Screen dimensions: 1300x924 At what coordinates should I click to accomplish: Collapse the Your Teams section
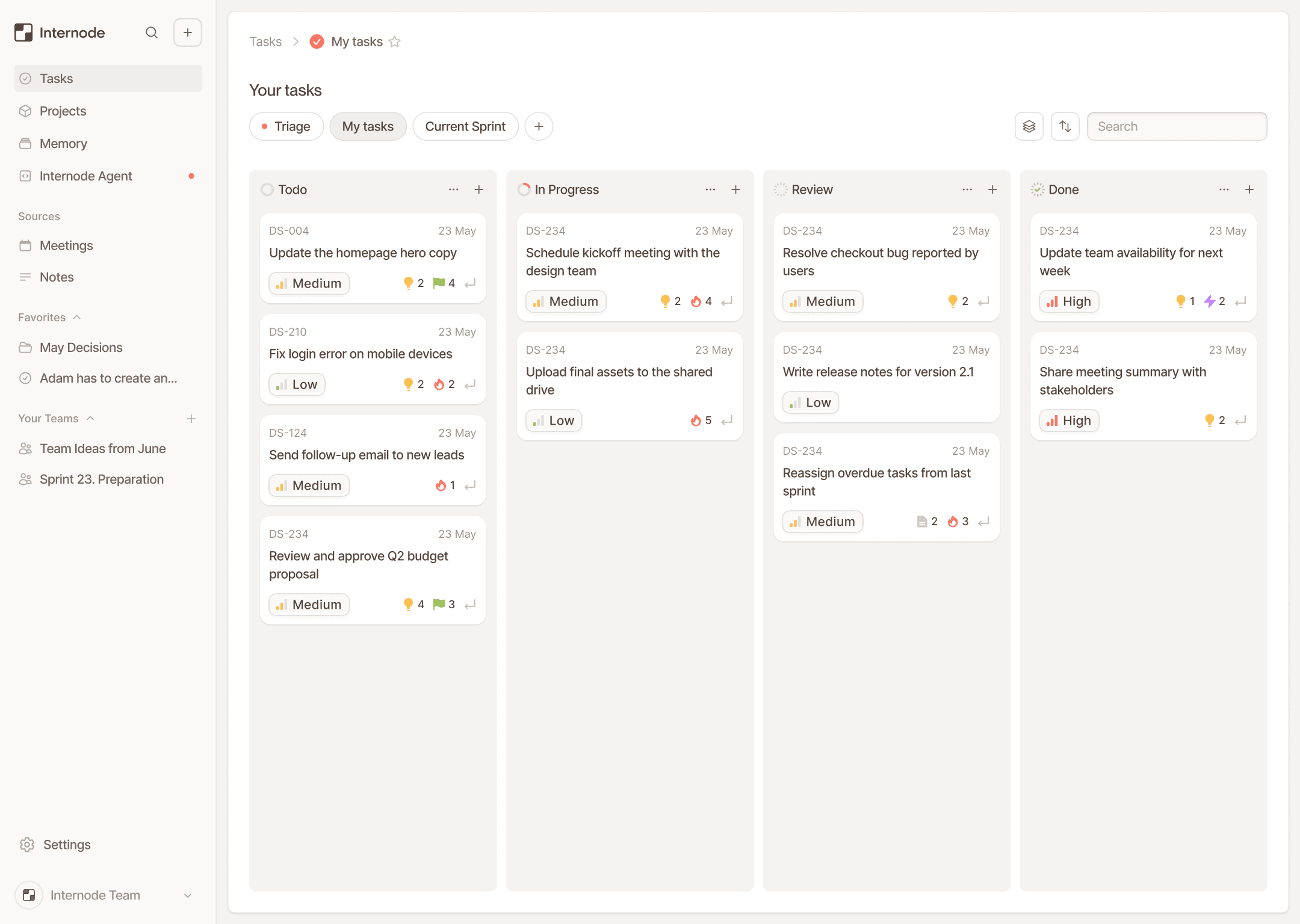coord(90,419)
